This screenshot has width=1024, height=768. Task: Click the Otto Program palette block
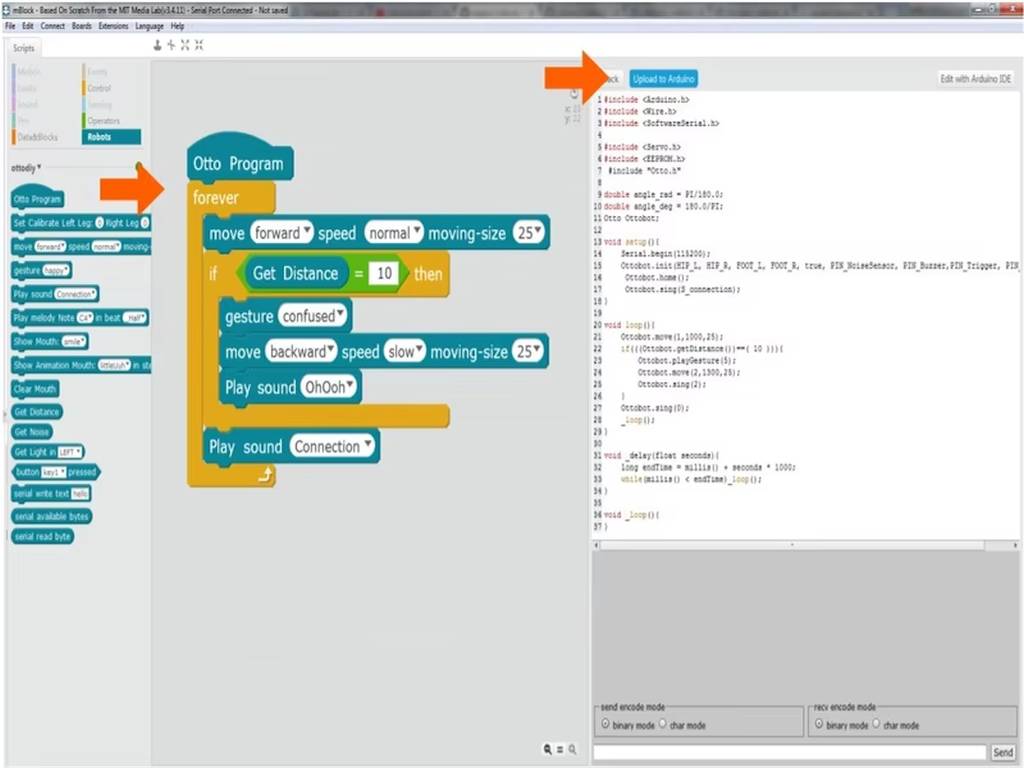click(38, 199)
